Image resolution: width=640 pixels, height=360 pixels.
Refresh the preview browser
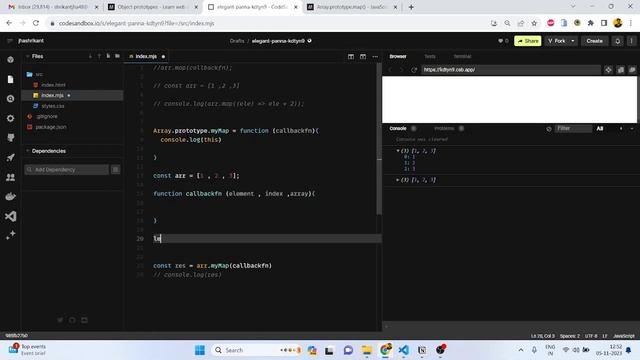(414, 70)
